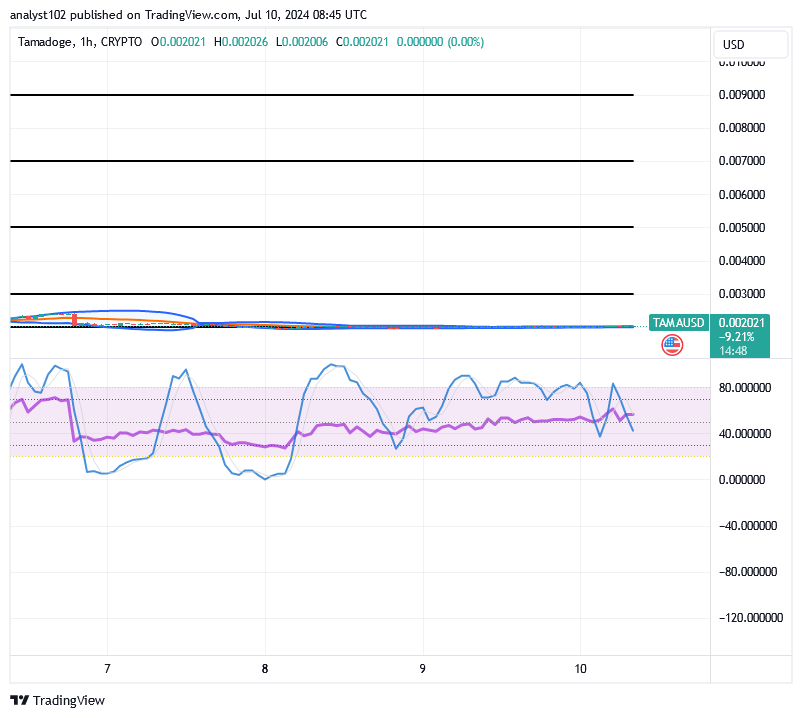Click the TAMAUSD symbol label

pos(678,323)
